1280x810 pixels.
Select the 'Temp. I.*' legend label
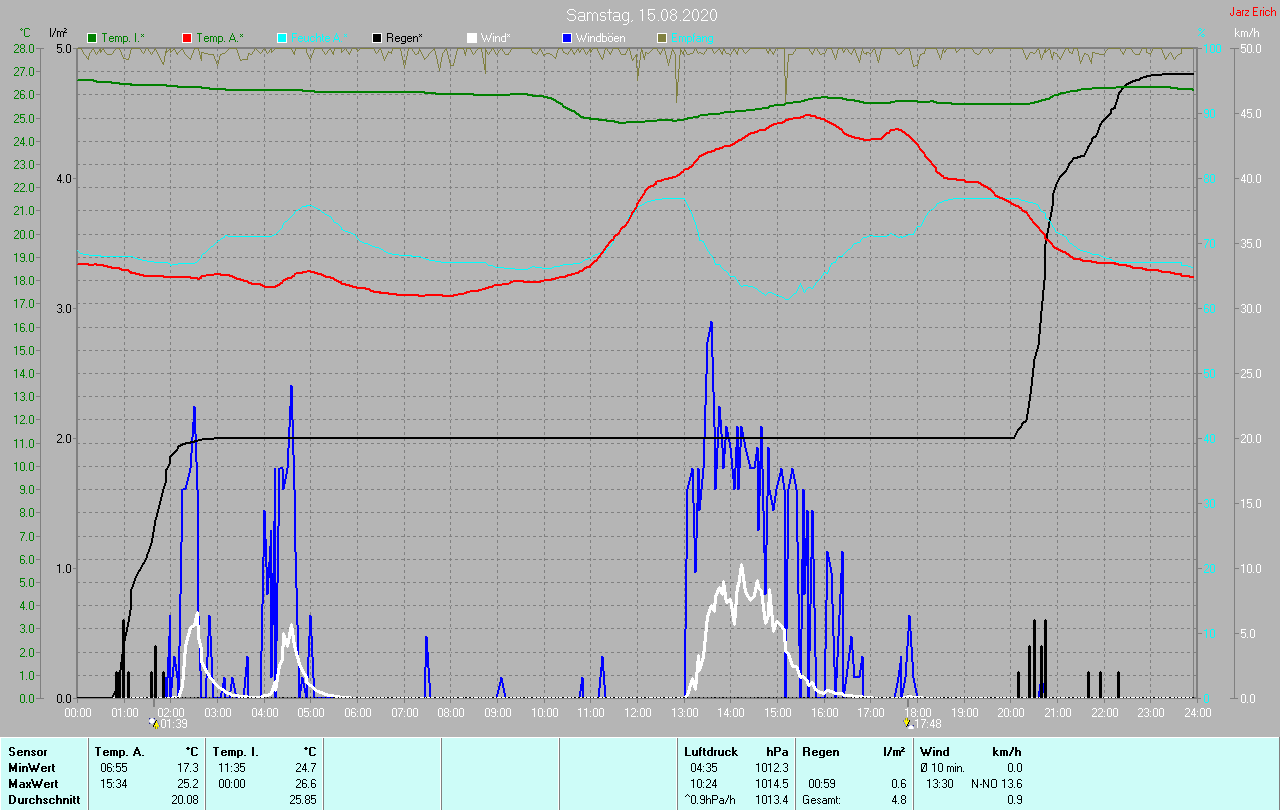[x=123, y=38]
